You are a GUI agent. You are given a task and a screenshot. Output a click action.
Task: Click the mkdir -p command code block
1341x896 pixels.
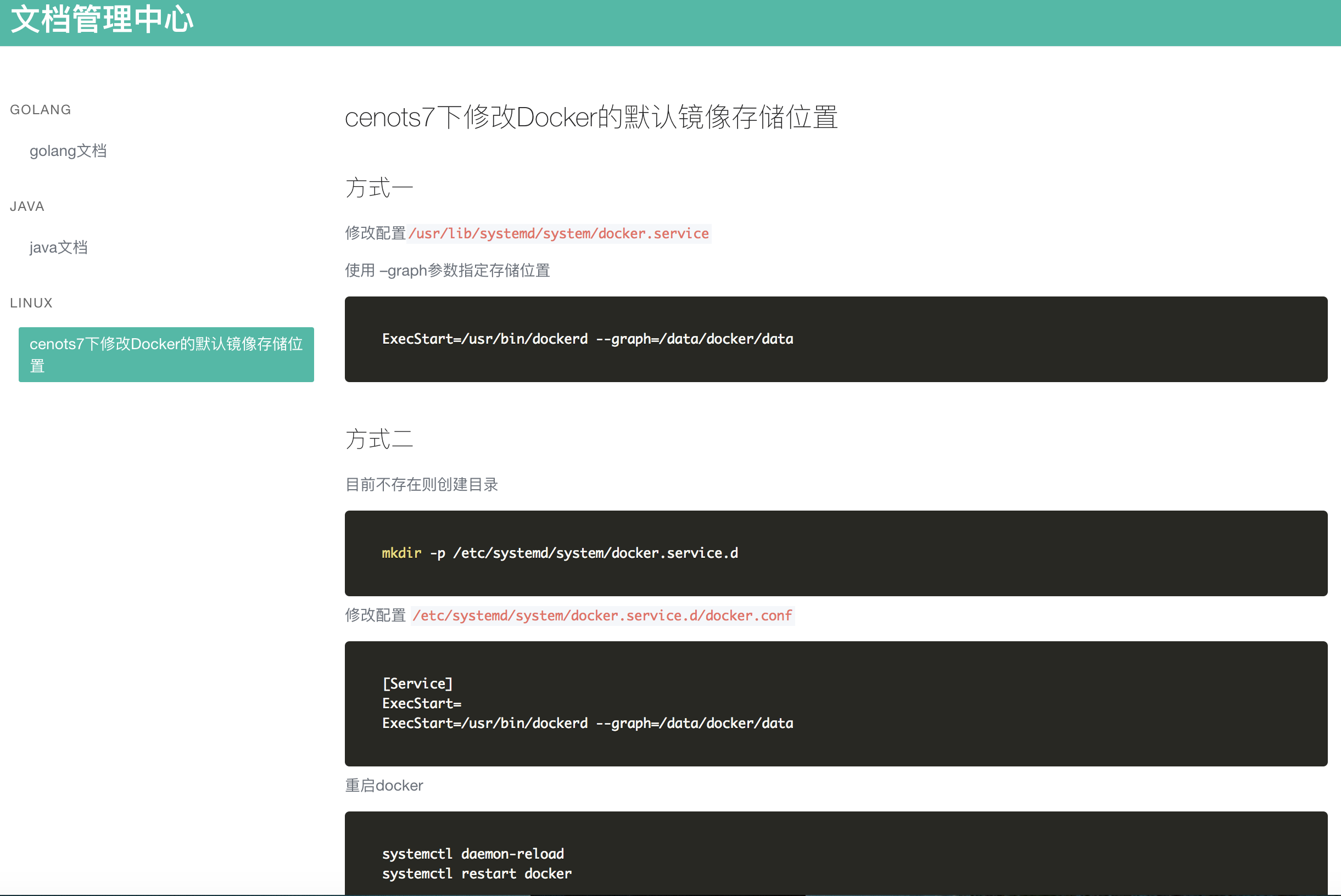click(x=560, y=553)
